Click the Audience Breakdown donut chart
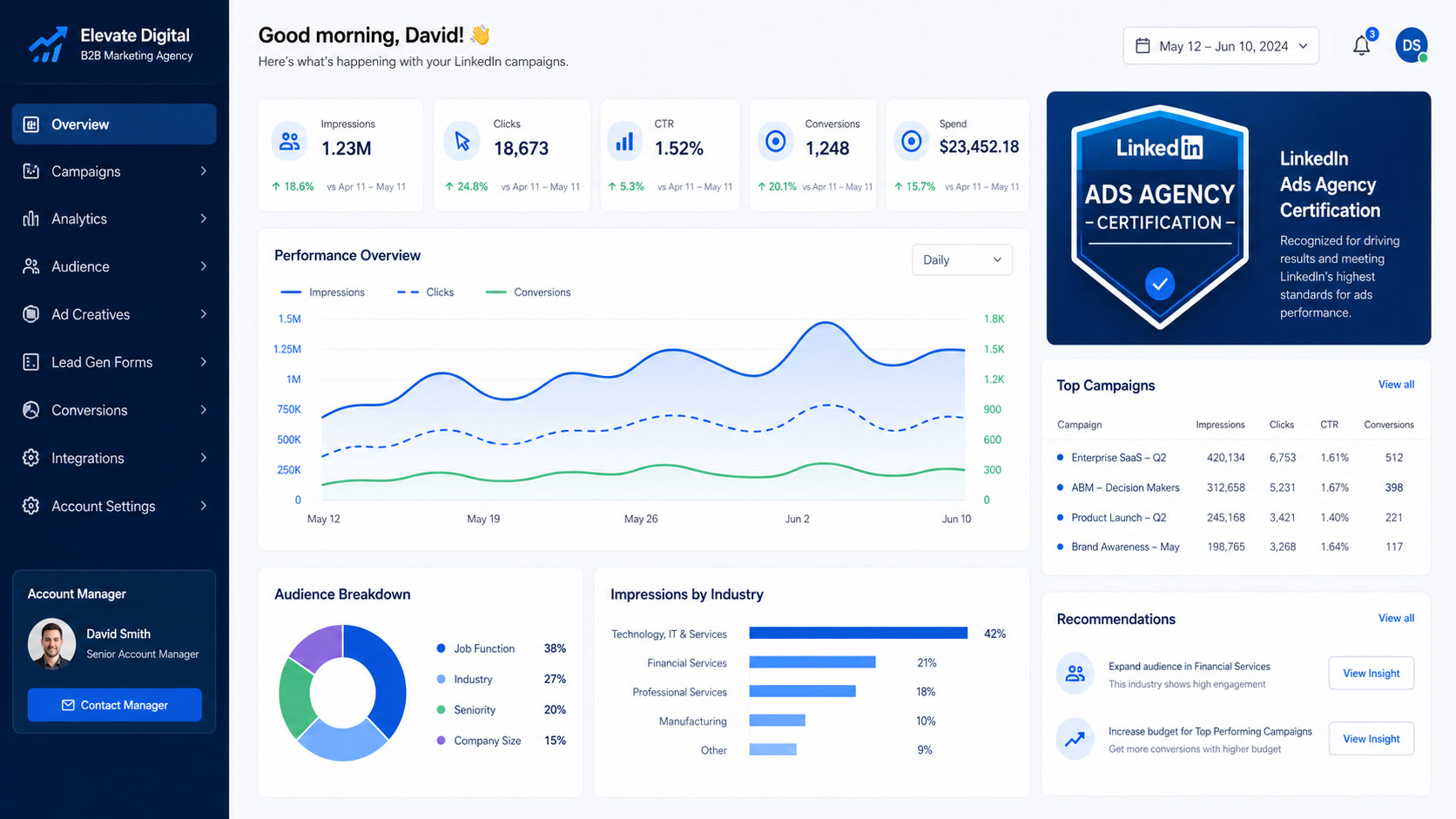Screen dimensions: 1456x819 (x=342, y=693)
